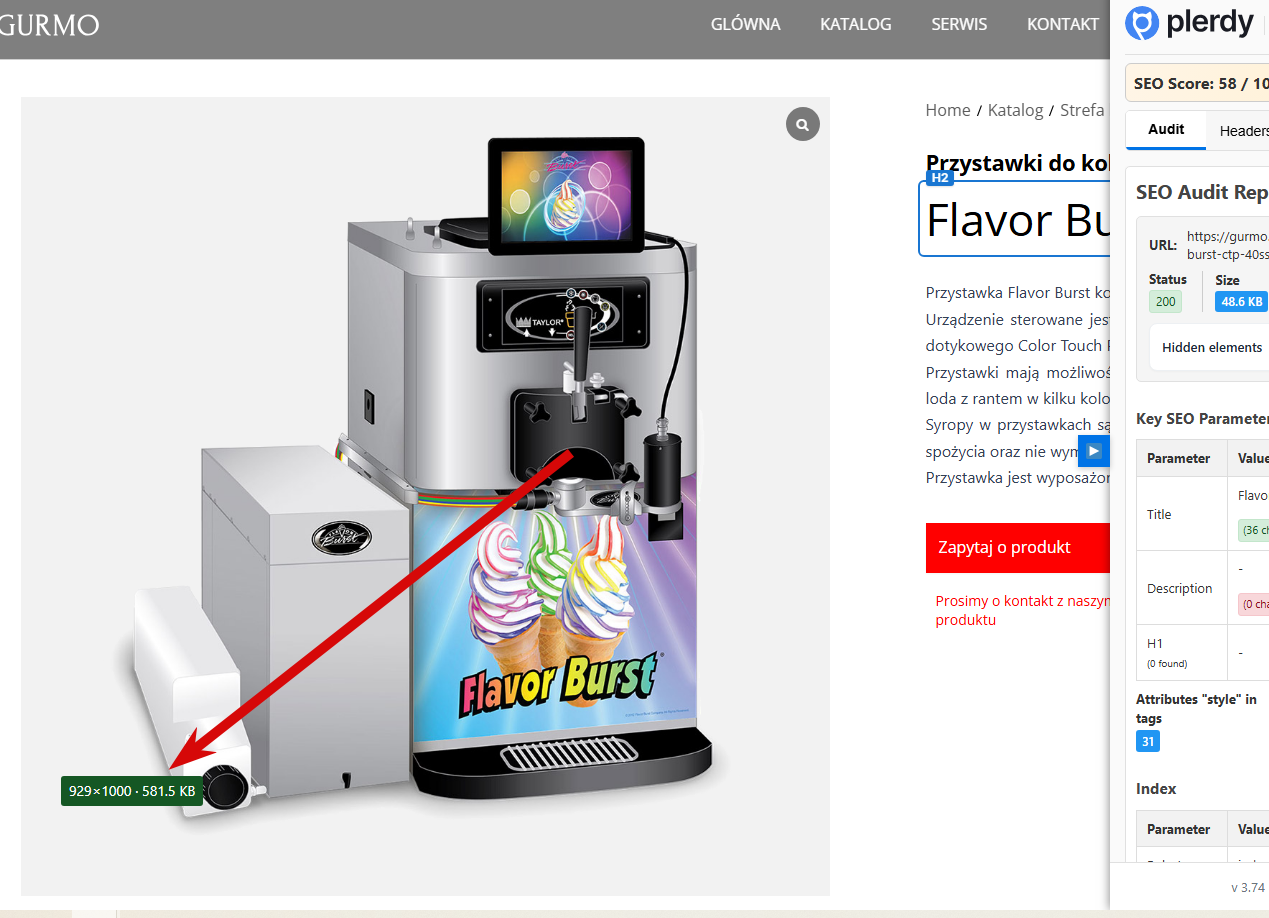The image size is (1269, 918).
Task: Go to SERWIS page in navigation
Action: coord(959,24)
